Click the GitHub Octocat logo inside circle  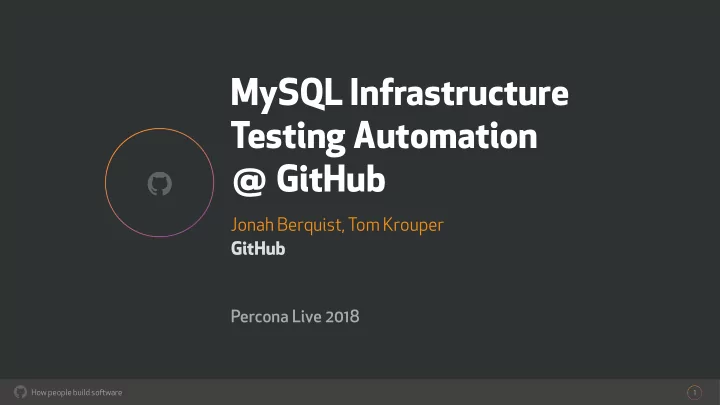click(x=159, y=184)
